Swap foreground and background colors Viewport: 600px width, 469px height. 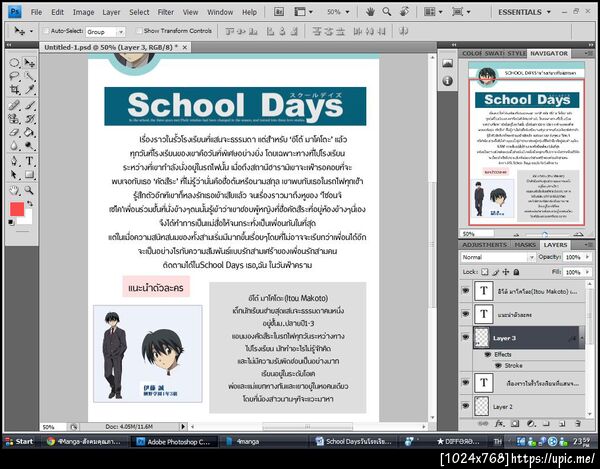click(x=30, y=204)
